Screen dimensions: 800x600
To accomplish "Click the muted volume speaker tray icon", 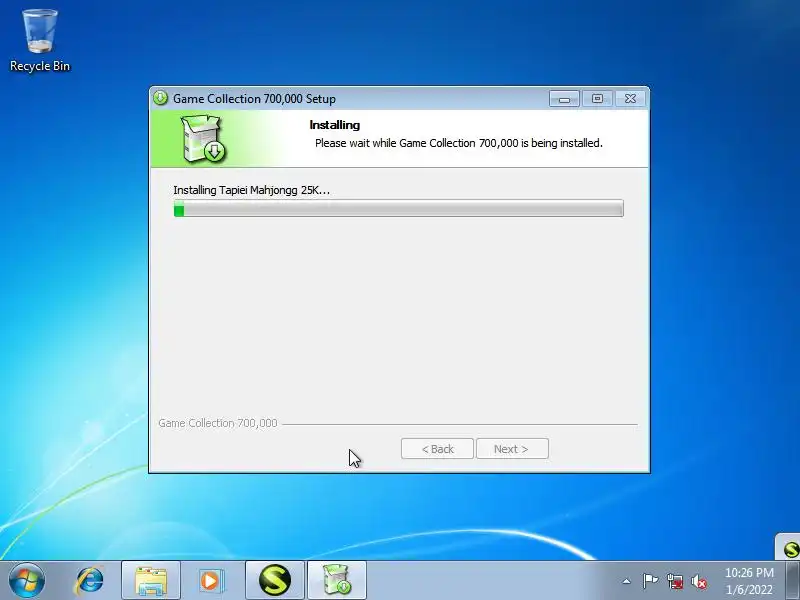I will [x=699, y=581].
